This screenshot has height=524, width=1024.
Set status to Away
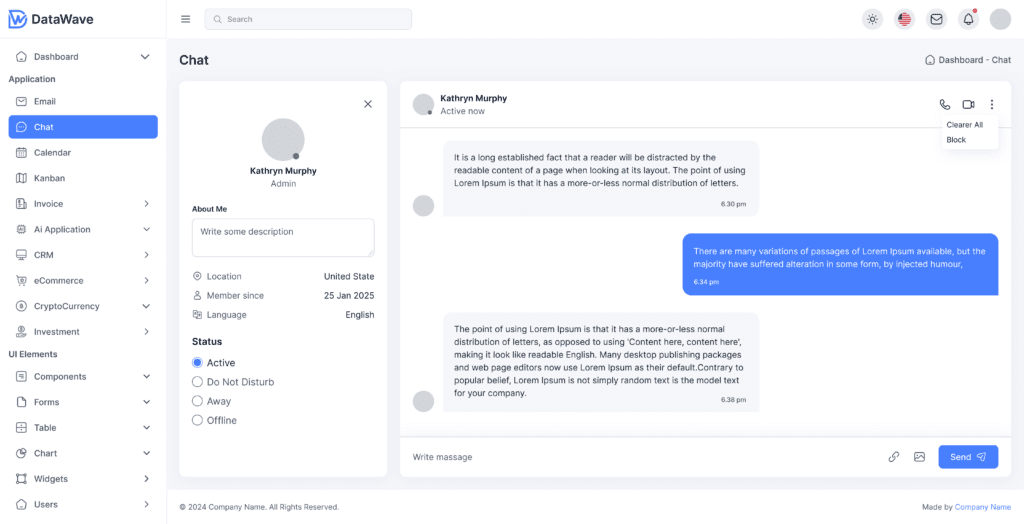[197, 401]
